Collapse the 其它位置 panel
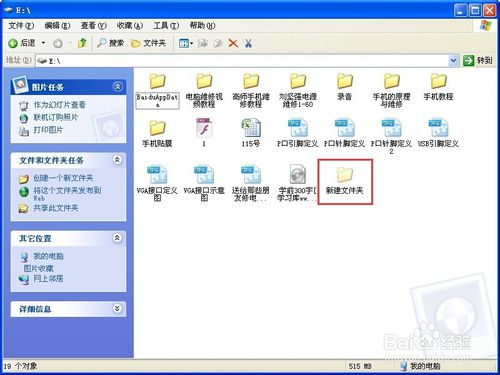This screenshot has width=500, height=375. [x=117, y=238]
